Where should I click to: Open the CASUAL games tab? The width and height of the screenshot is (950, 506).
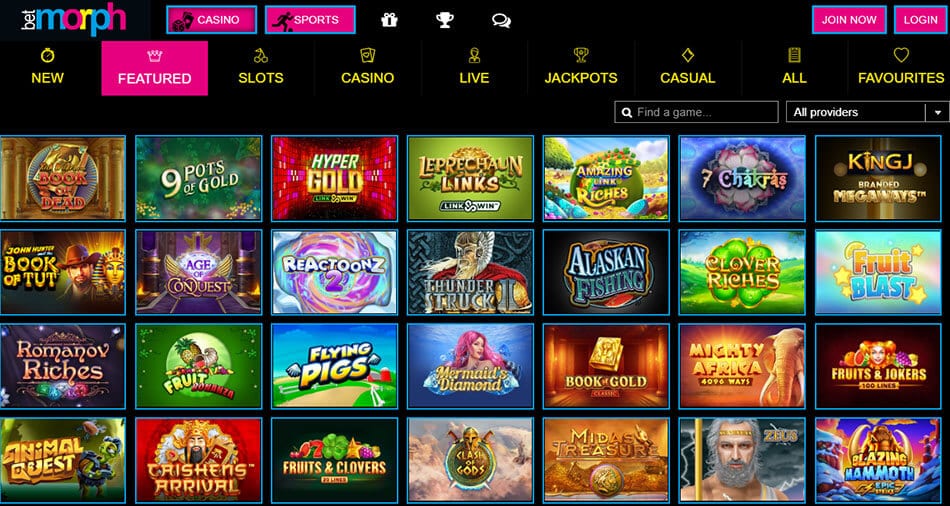click(688, 68)
